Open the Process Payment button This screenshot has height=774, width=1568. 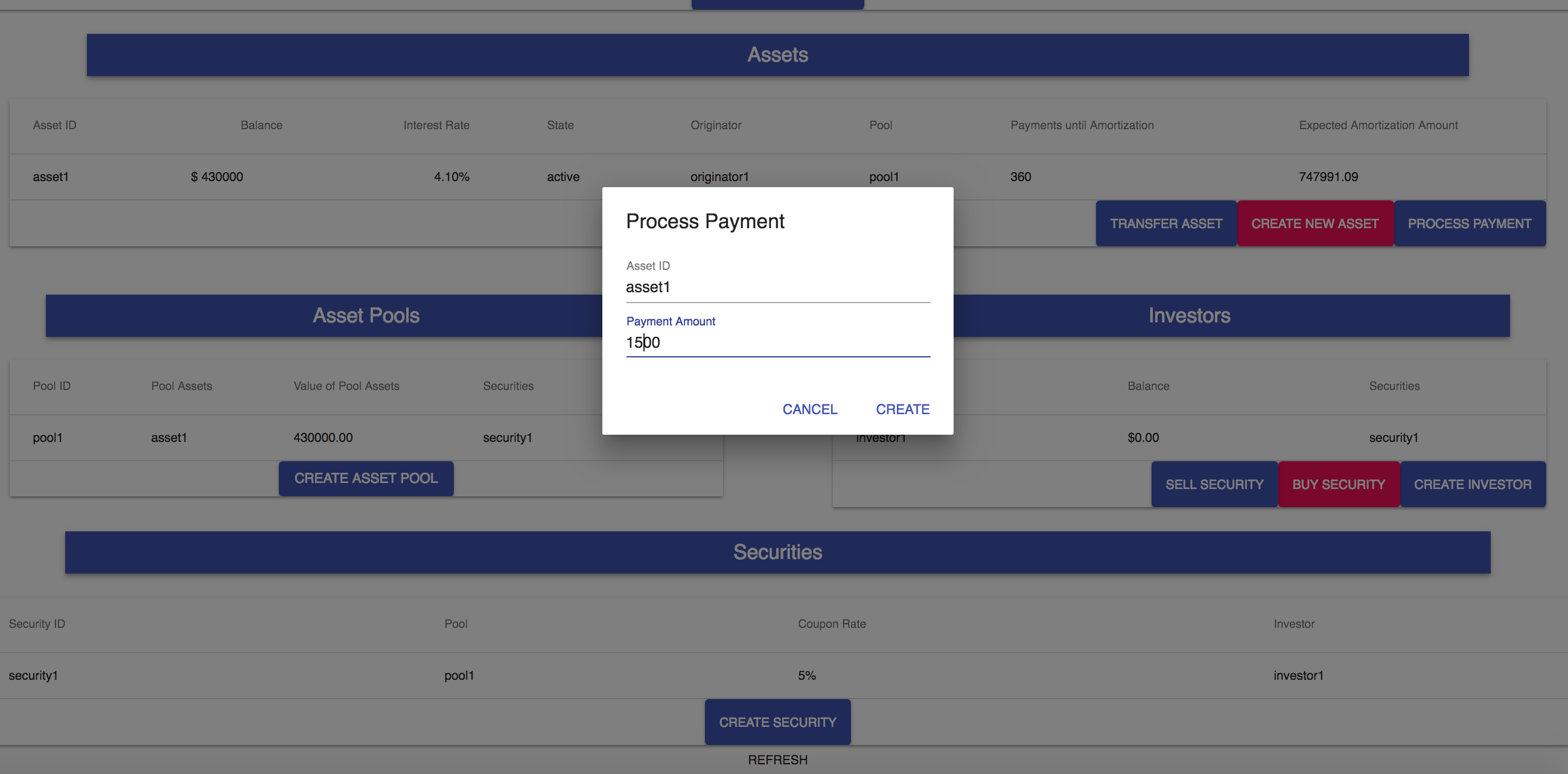coord(1469,223)
